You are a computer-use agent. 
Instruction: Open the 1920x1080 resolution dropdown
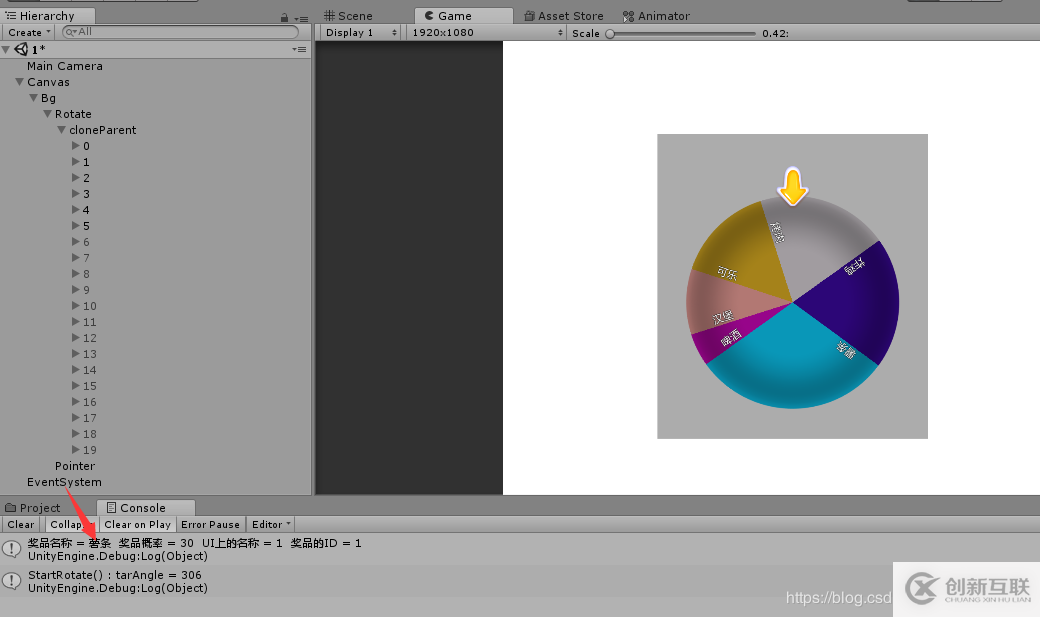click(x=486, y=33)
